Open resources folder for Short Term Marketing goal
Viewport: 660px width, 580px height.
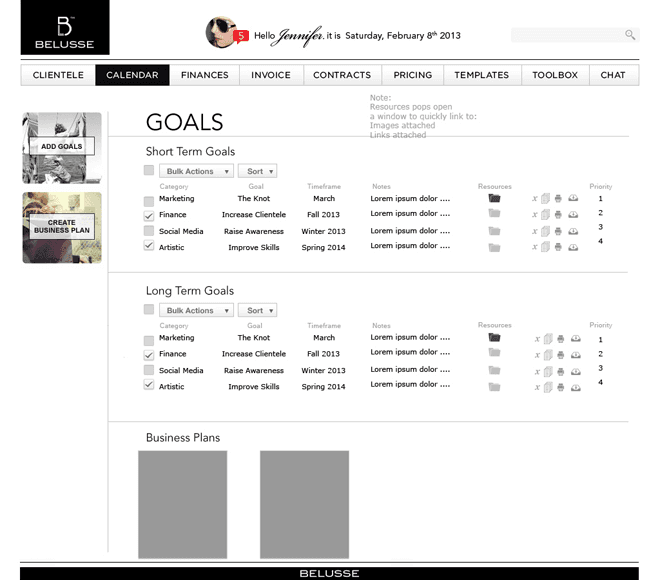pyautogui.click(x=494, y=198)
